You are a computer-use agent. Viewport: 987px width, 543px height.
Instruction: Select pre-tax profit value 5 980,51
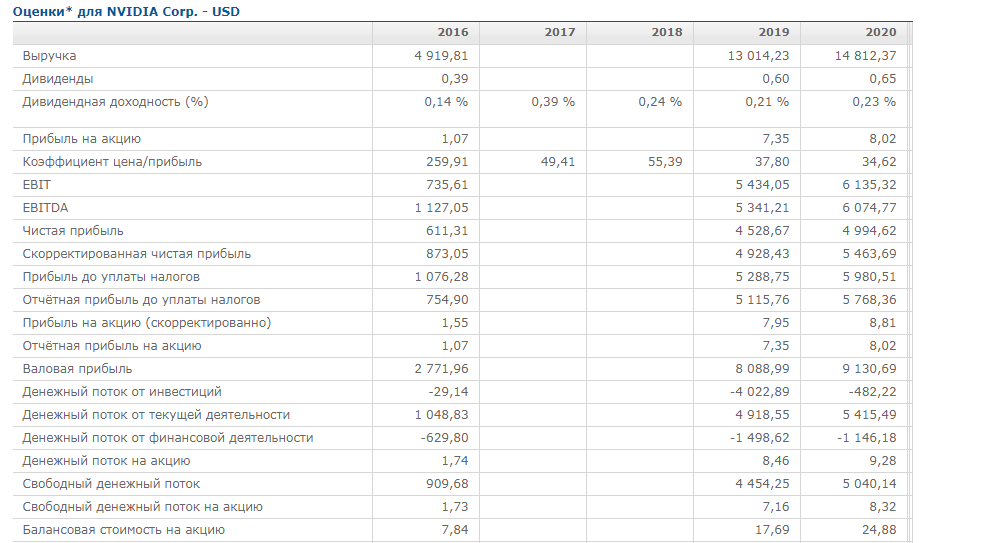(x=869, y=277)
